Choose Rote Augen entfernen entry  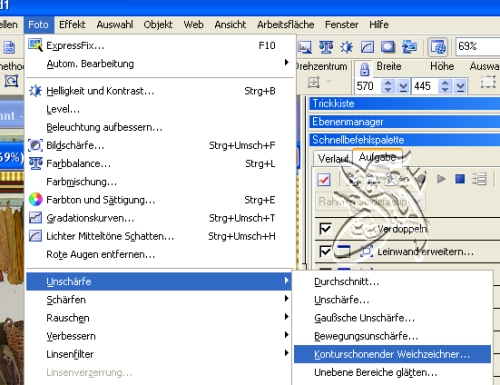coord(160,254)
